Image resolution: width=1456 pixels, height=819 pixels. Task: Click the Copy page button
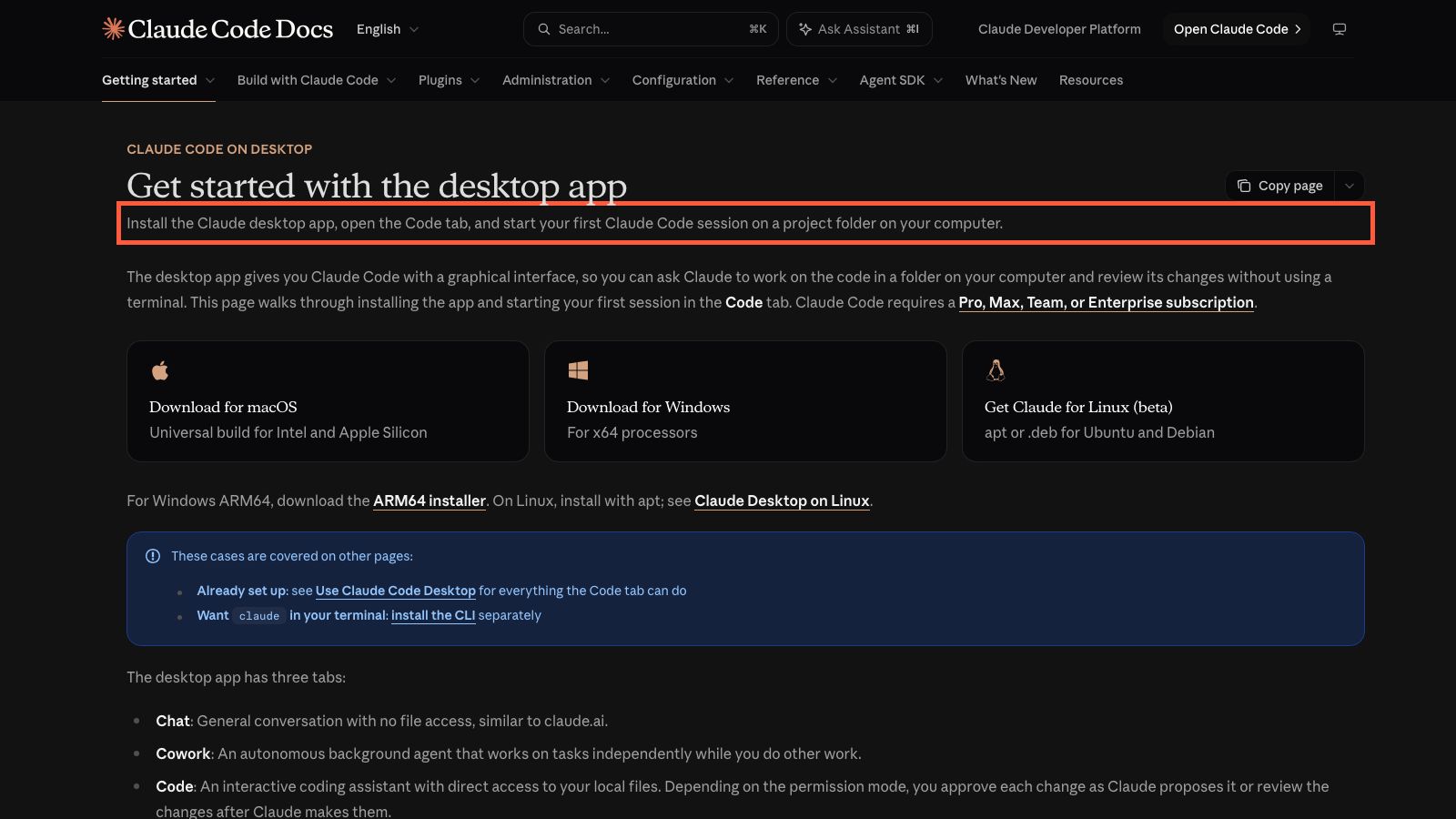1280,186
